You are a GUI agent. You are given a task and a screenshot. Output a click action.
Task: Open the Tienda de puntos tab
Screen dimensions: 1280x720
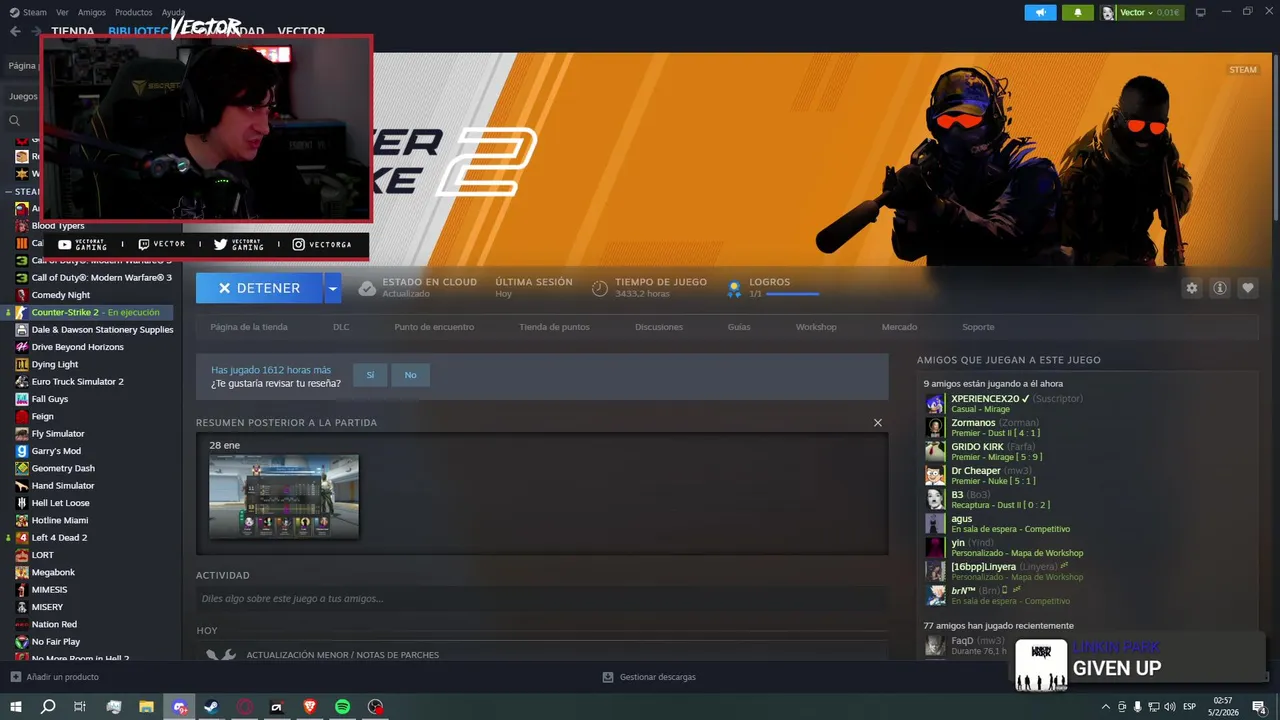pos(554,327)
